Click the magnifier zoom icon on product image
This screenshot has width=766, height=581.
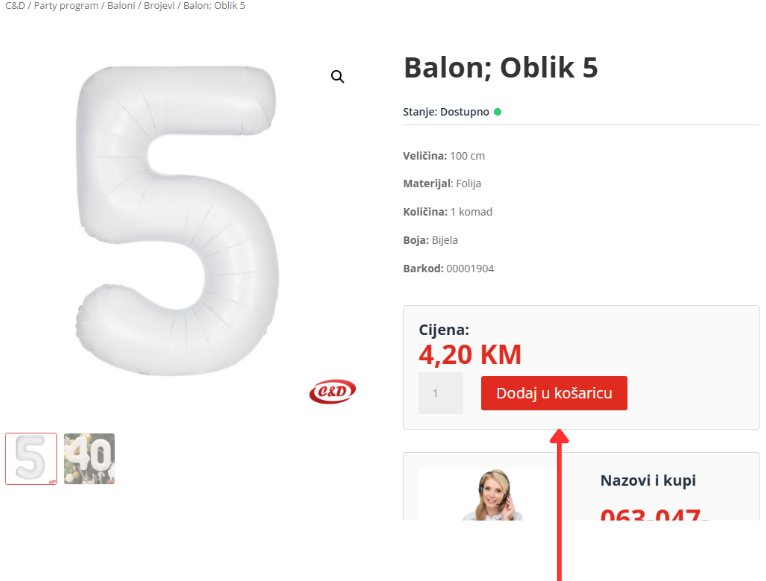pos(338,77)
